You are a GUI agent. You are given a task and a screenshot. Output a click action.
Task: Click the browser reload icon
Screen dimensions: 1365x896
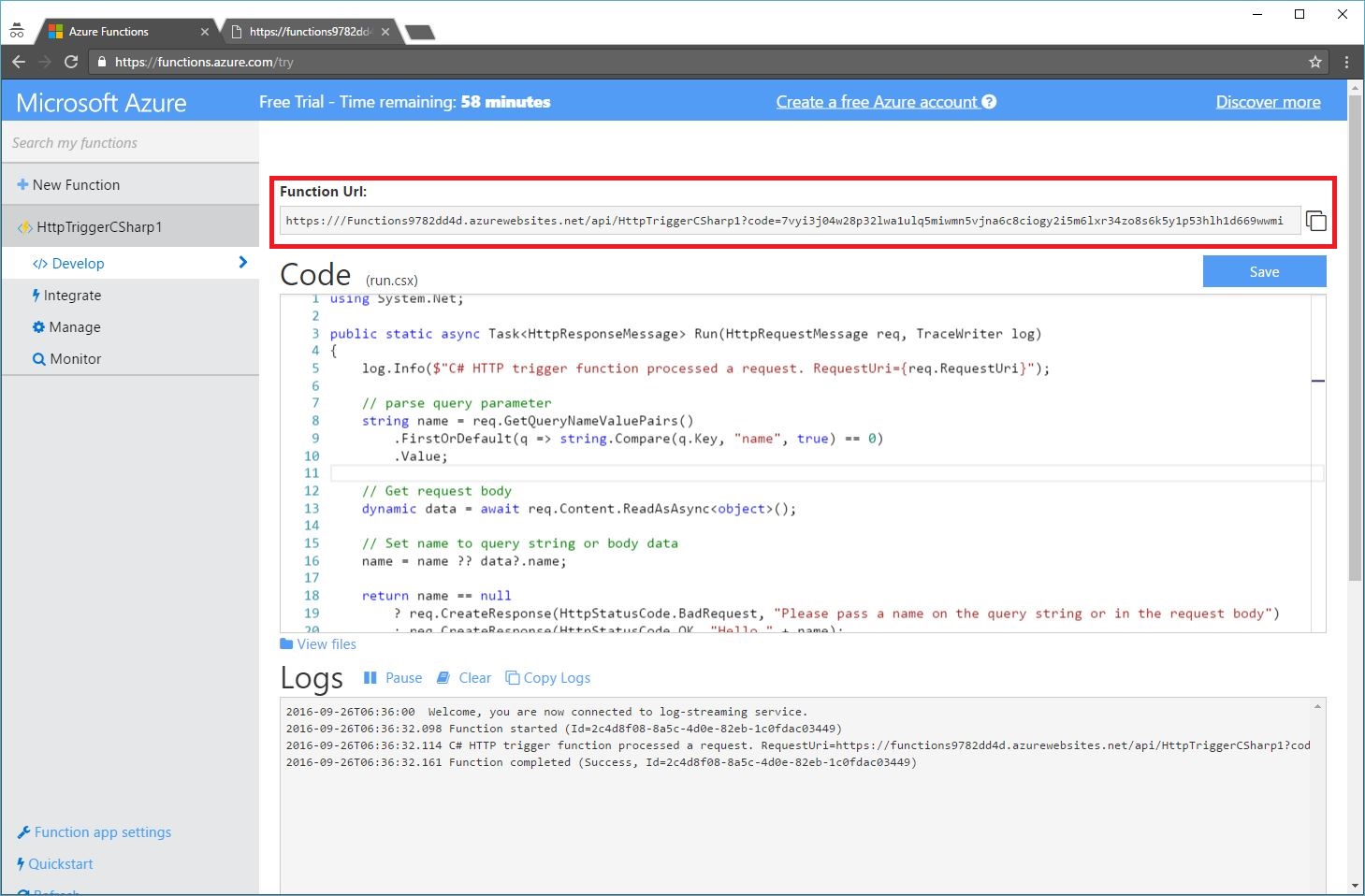[x=71, y=62]
